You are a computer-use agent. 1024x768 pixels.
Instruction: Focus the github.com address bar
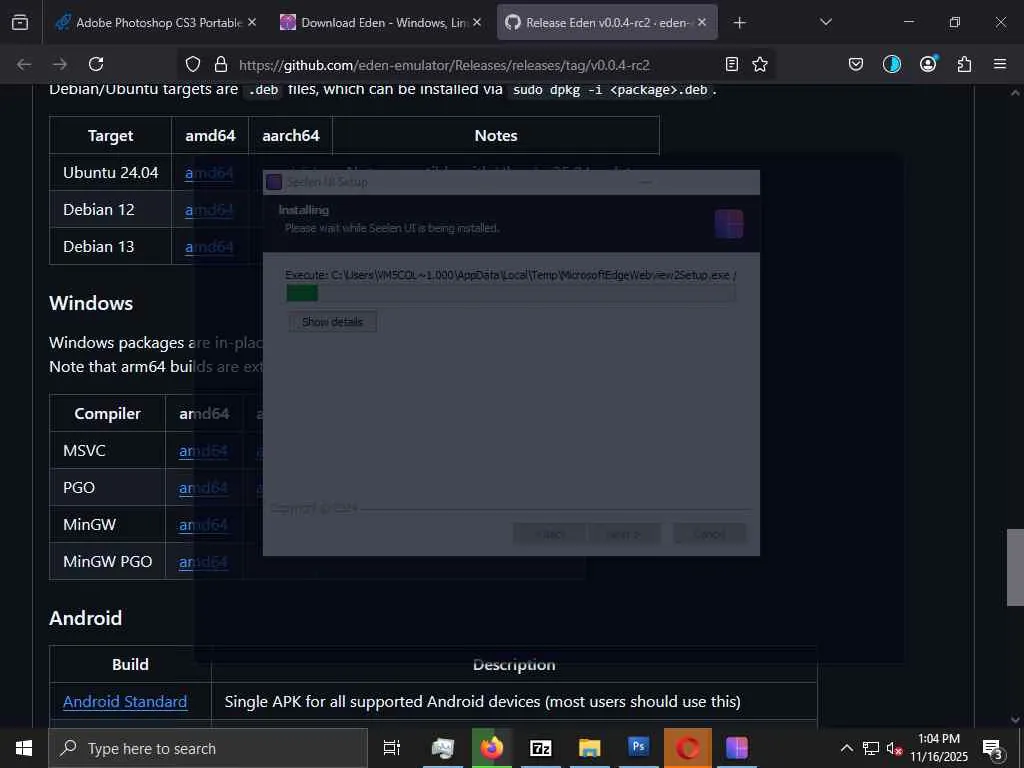coord(444,65)
